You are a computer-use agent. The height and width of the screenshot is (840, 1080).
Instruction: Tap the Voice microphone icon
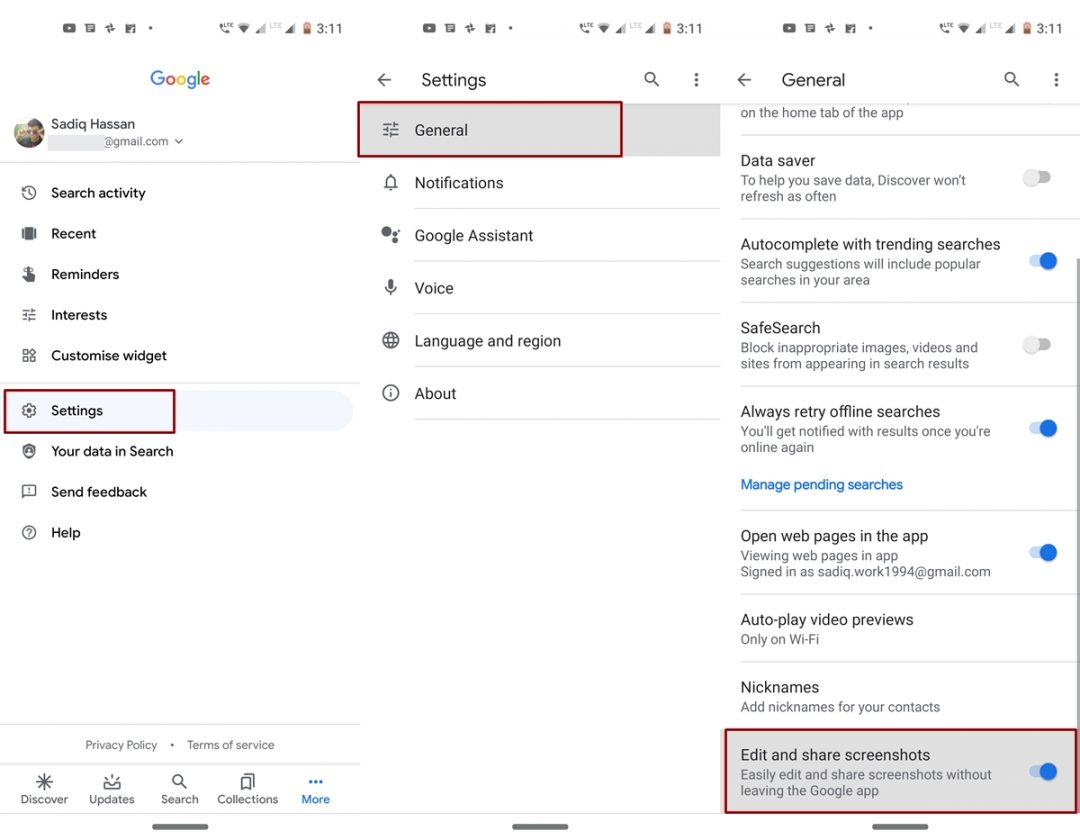click(391, 288)
